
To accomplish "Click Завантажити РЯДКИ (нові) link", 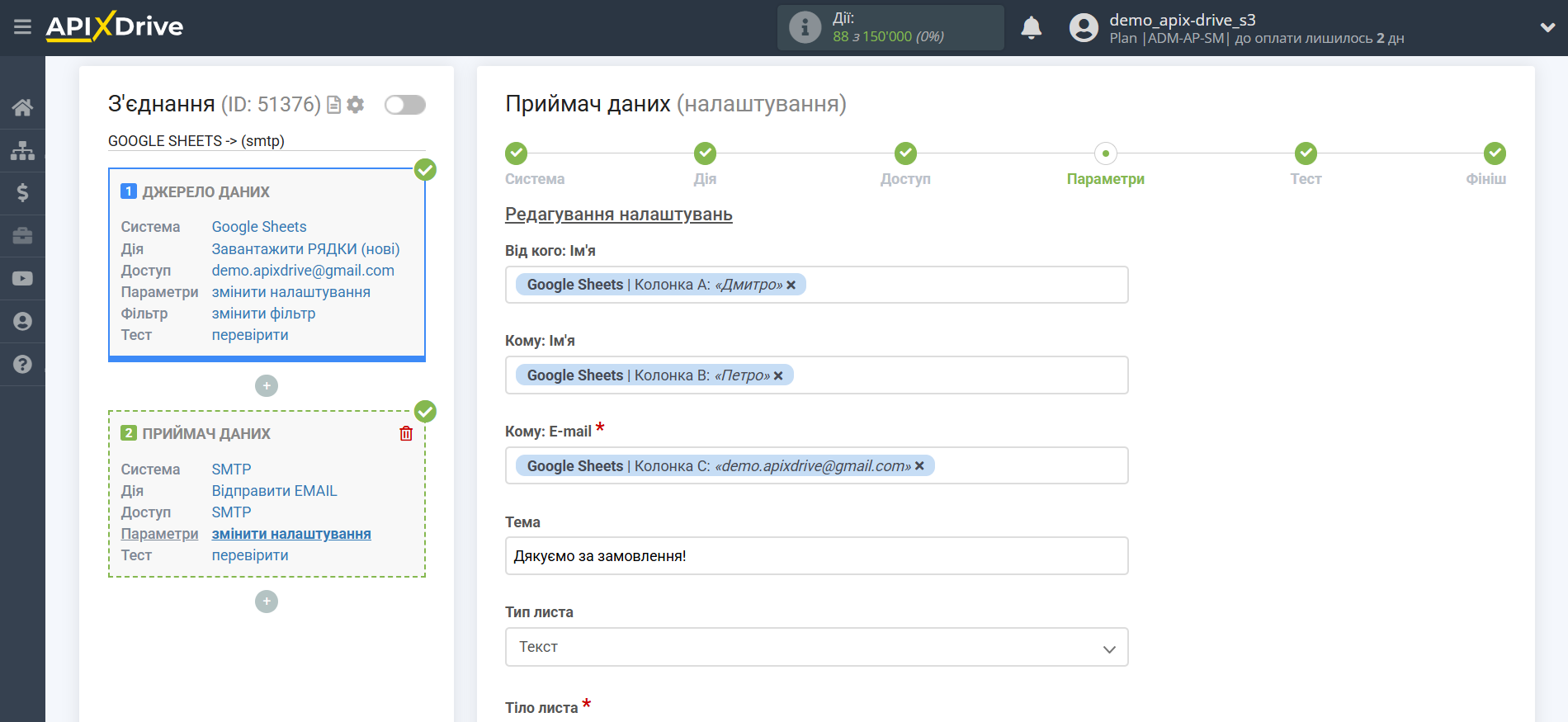I will pyautogui.click(x=305, y=249).
